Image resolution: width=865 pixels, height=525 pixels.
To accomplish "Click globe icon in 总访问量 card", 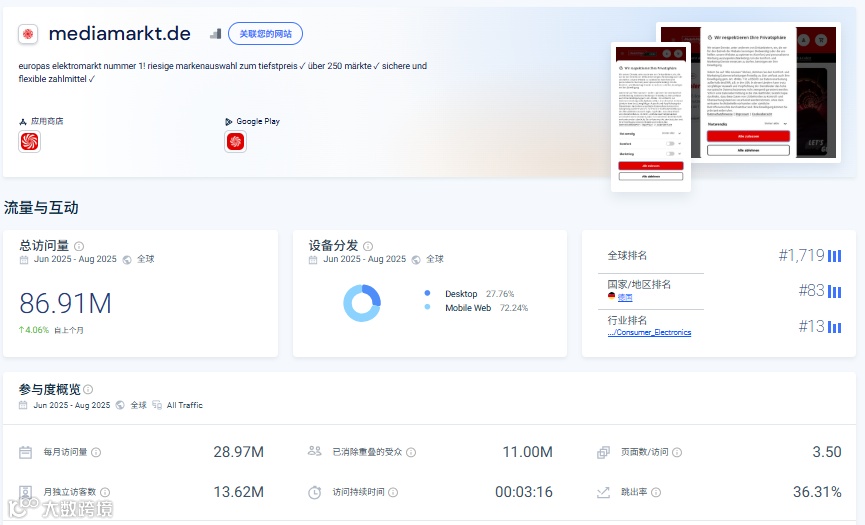I will [x=127, y=260].
